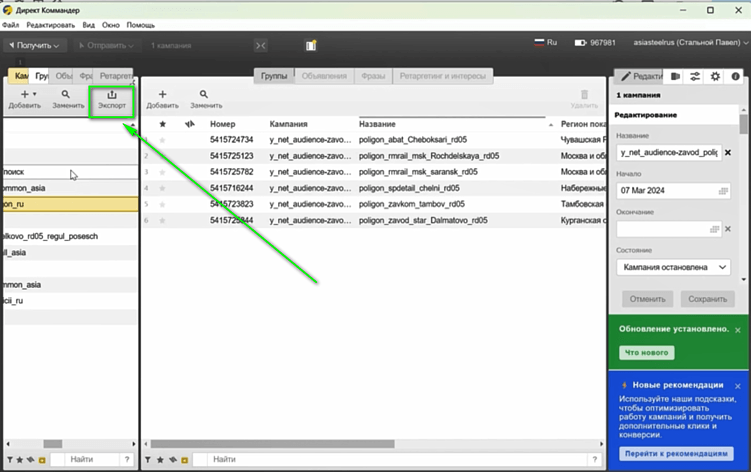
Task: Click the collapse panels icon in top toolbar
Action: (261, 46)
